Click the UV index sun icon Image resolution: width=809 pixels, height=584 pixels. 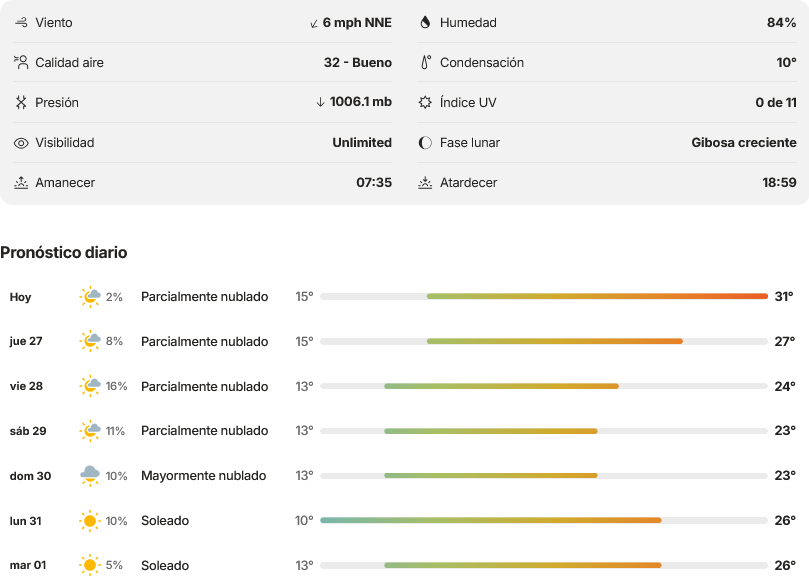(x=425, y=102)
